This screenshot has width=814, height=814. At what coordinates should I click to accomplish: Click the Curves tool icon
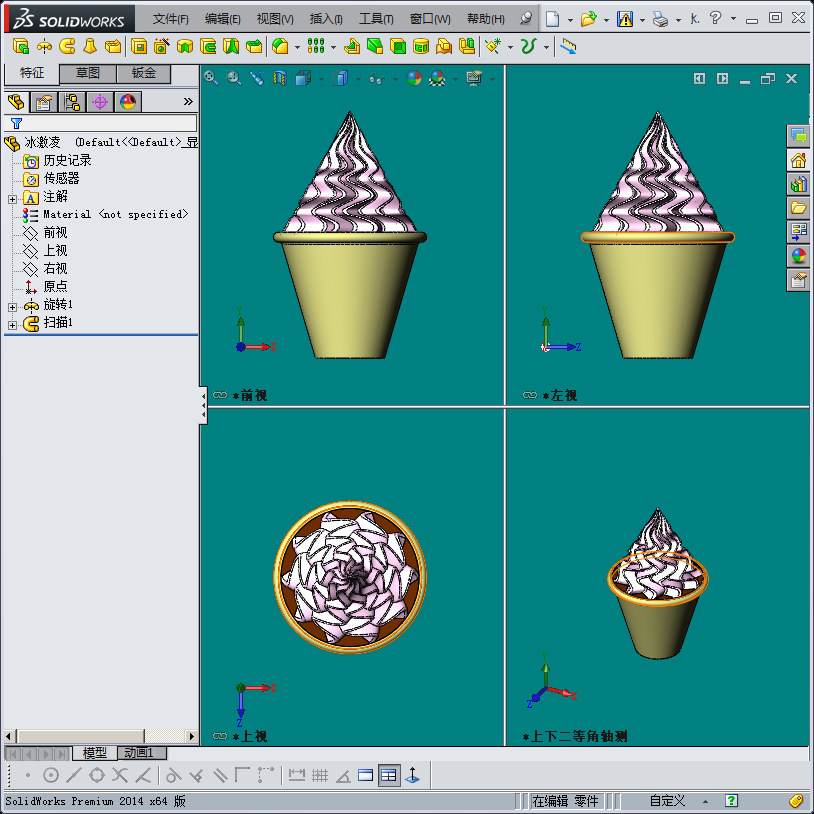click(x=528, y=47)
